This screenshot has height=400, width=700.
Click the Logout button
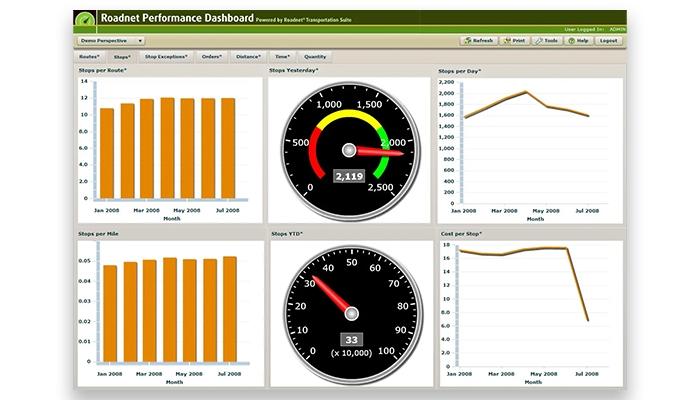(608, 41)
